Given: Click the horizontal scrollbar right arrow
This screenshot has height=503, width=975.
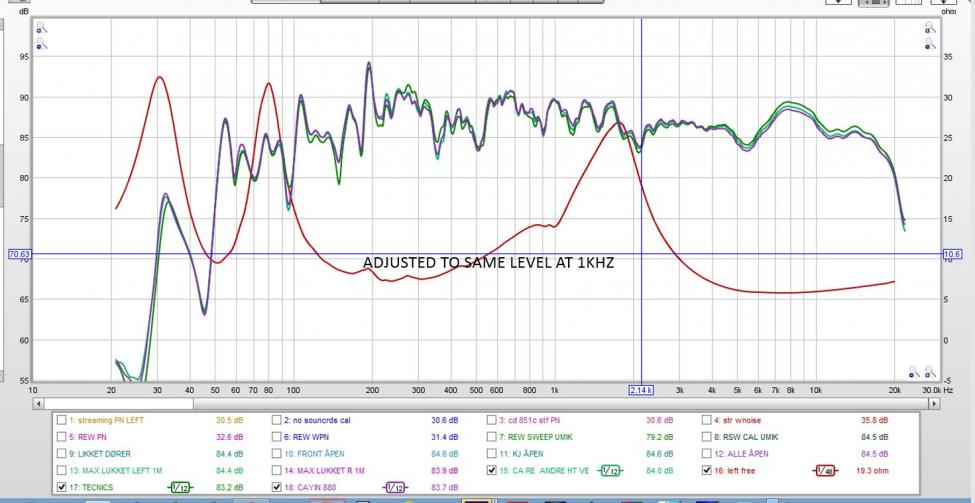Looking at the screenshot, I should click(934, 404).
